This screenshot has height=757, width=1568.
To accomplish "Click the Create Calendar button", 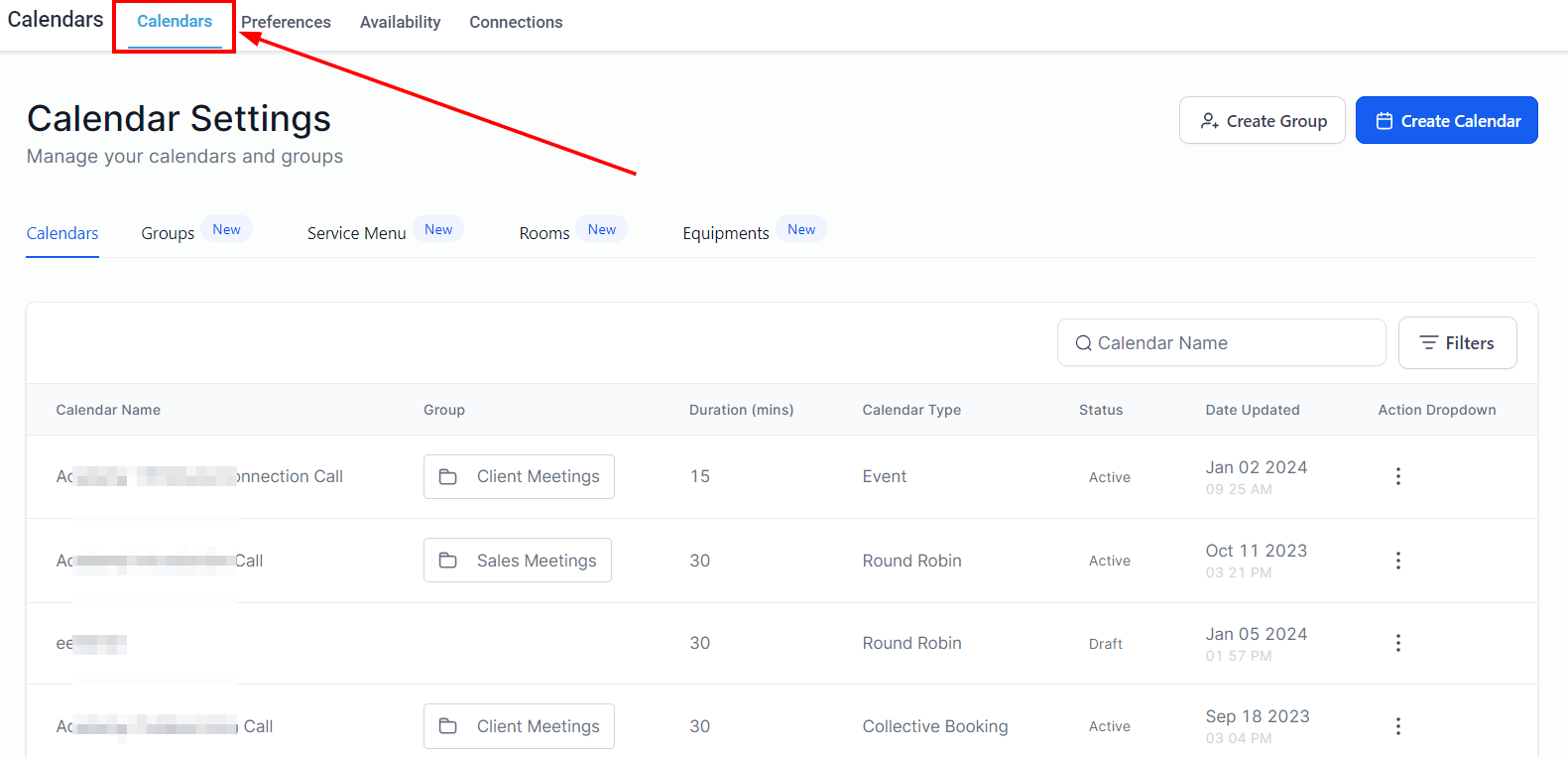I will (1446, 121).
